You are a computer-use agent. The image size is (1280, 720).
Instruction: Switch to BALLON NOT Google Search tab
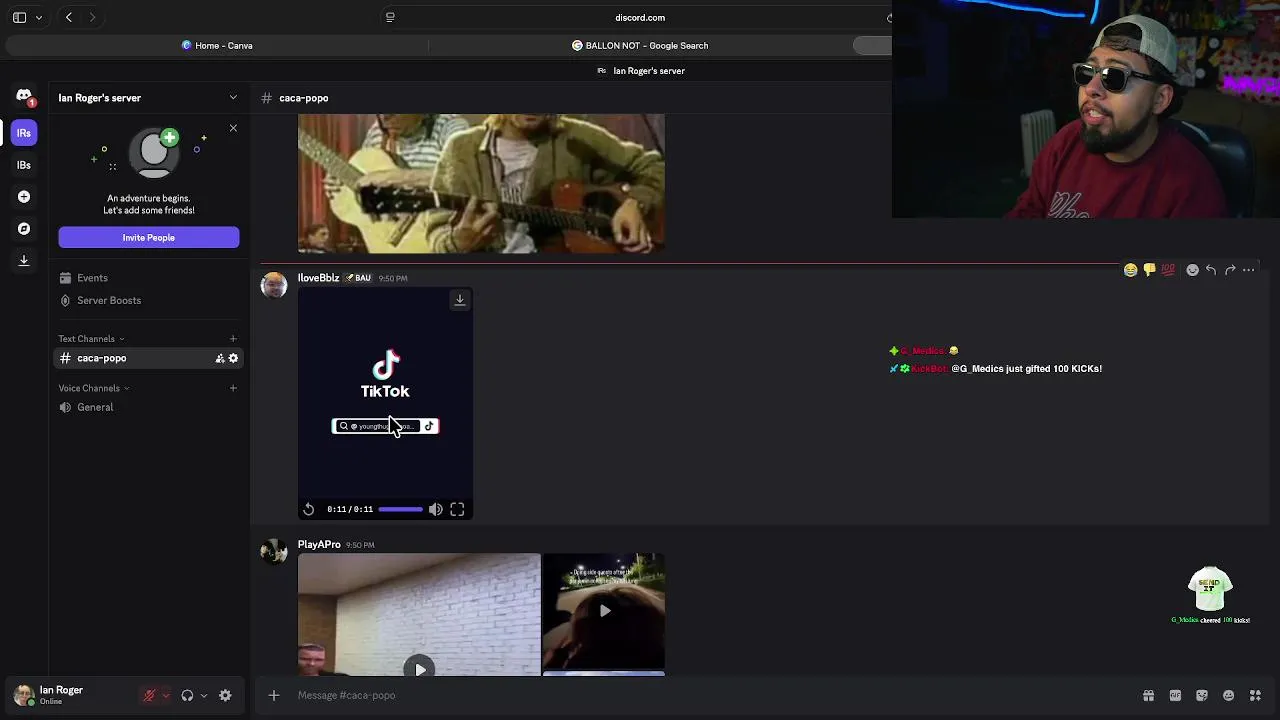(640, 45)
